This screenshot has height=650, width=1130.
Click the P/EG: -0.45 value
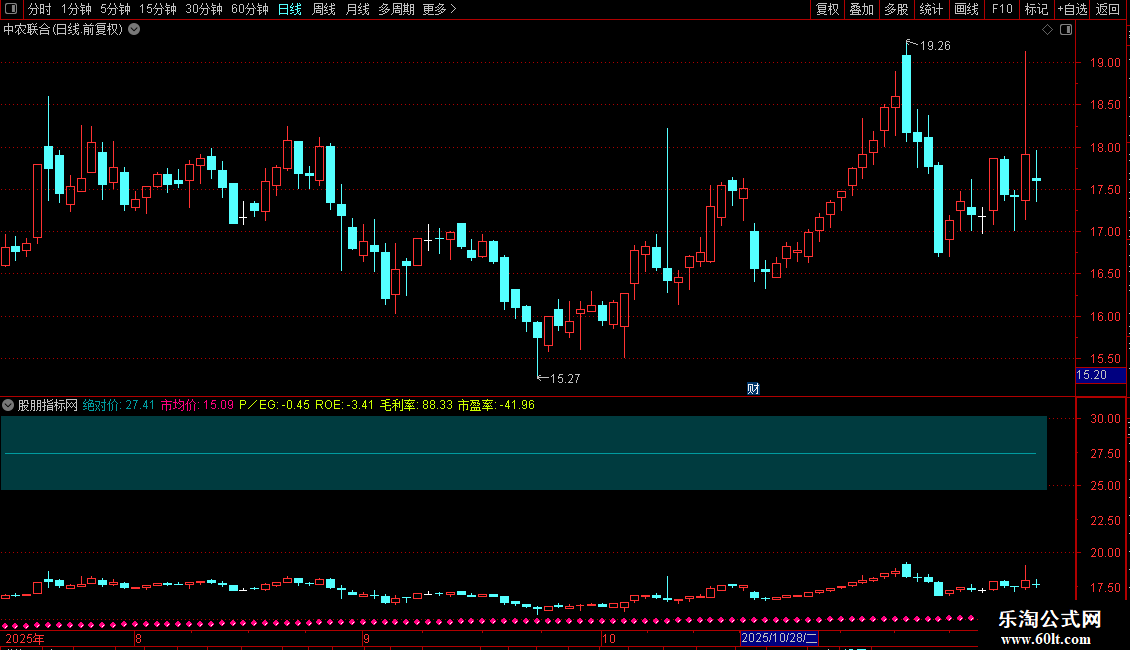pos(275,405)
